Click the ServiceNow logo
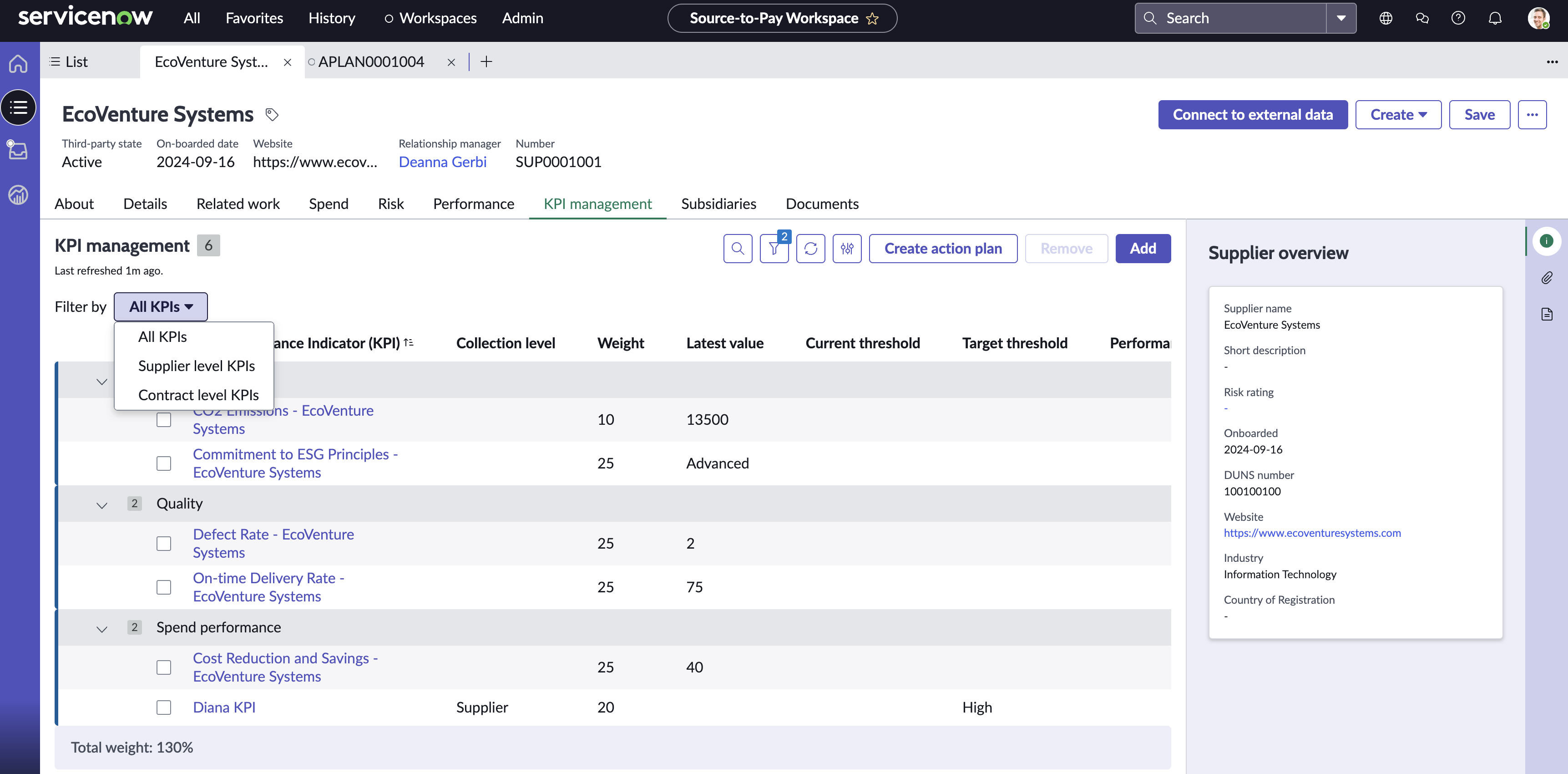This screenshot has width=1568, height=774. (85, 17)
